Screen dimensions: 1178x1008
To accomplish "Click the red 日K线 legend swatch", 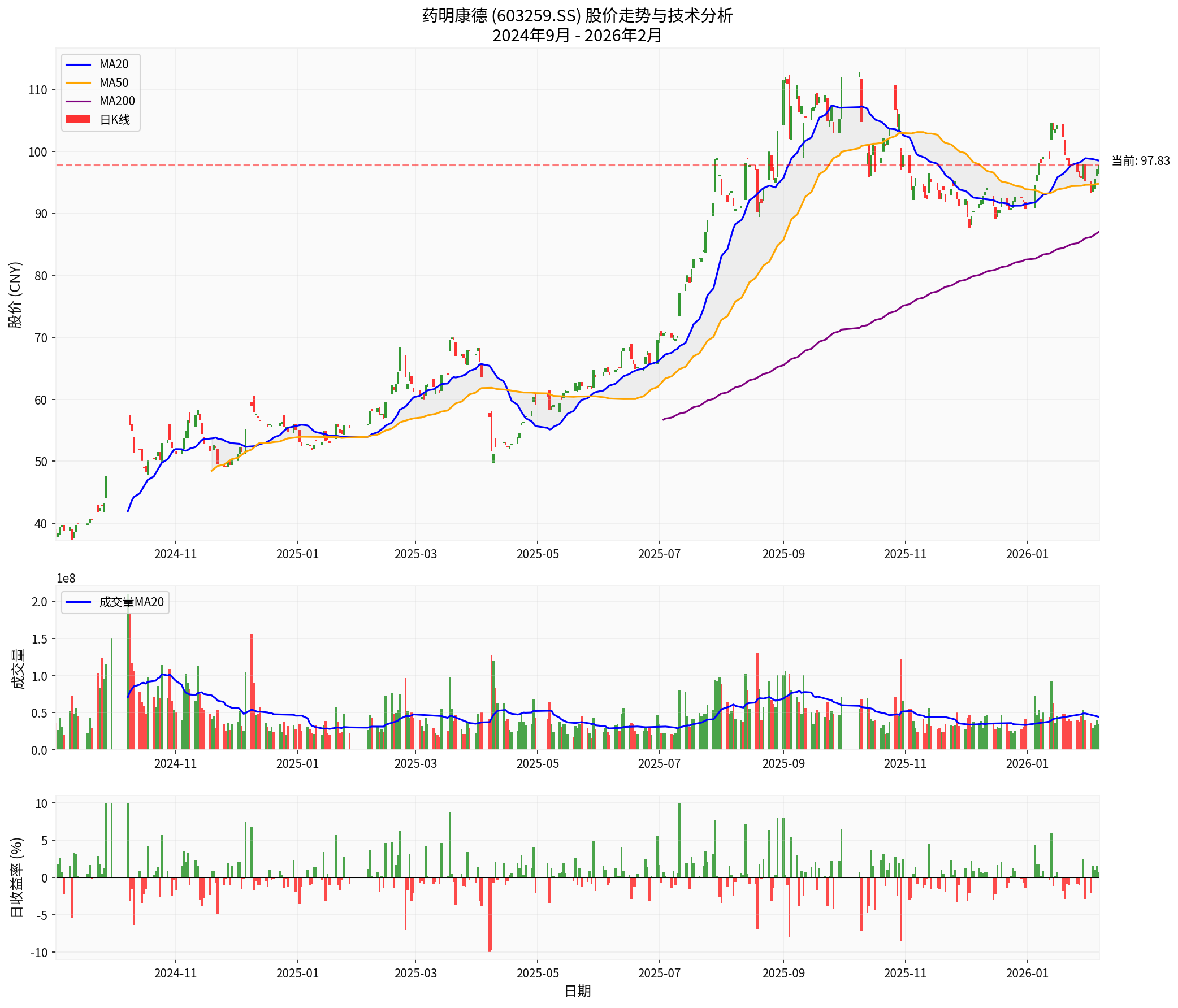I will 78,119.
